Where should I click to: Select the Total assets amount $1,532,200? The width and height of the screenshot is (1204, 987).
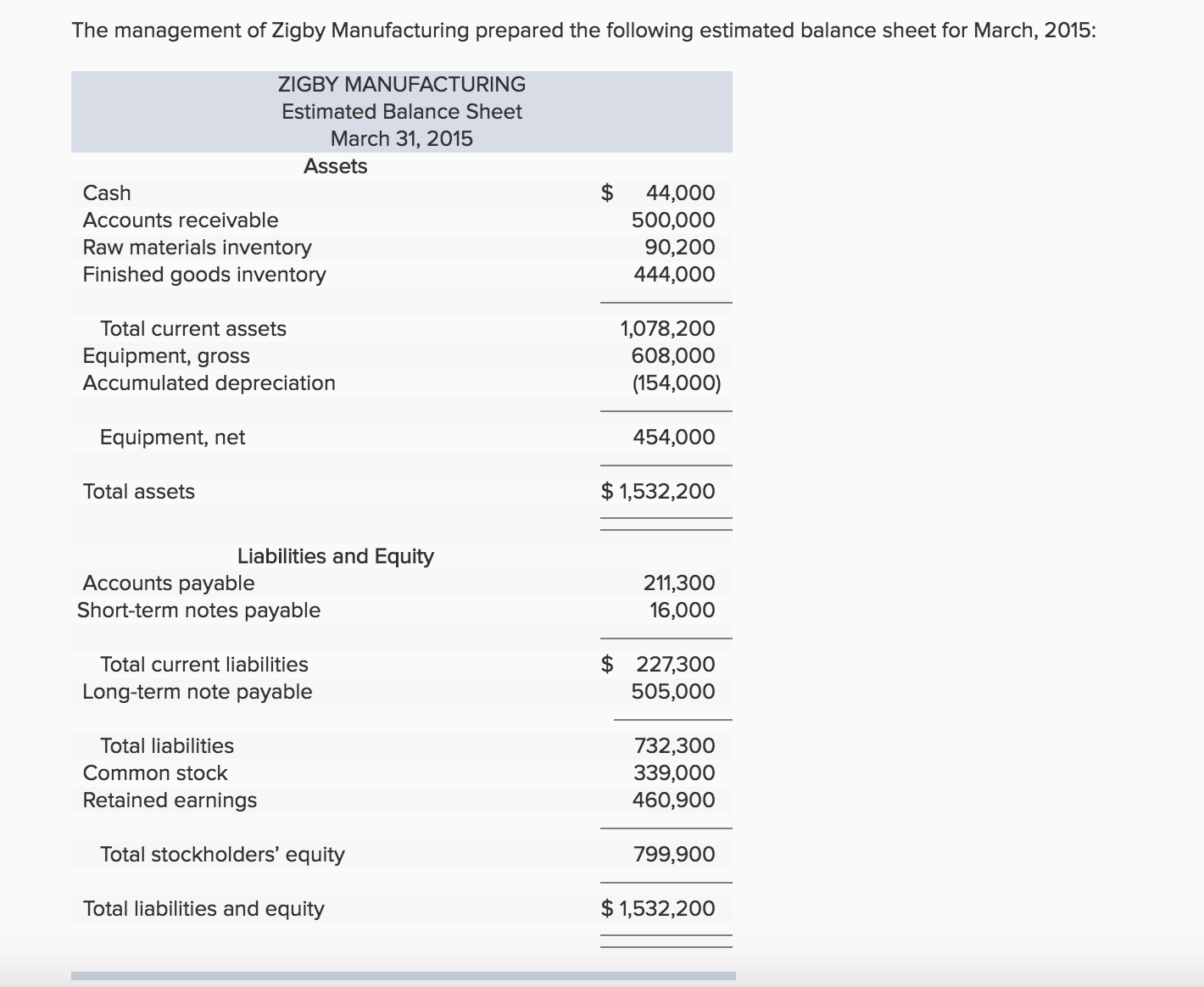659,491
